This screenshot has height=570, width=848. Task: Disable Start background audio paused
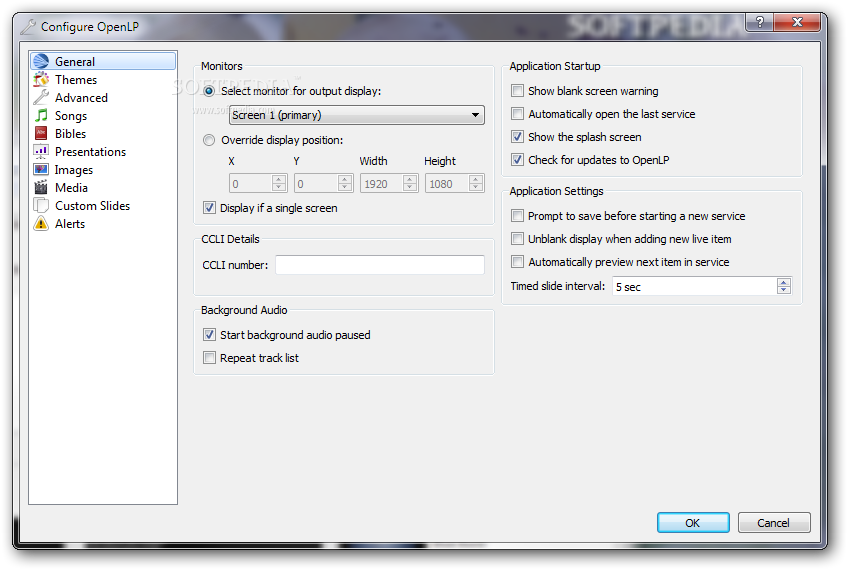click(209, 335)
